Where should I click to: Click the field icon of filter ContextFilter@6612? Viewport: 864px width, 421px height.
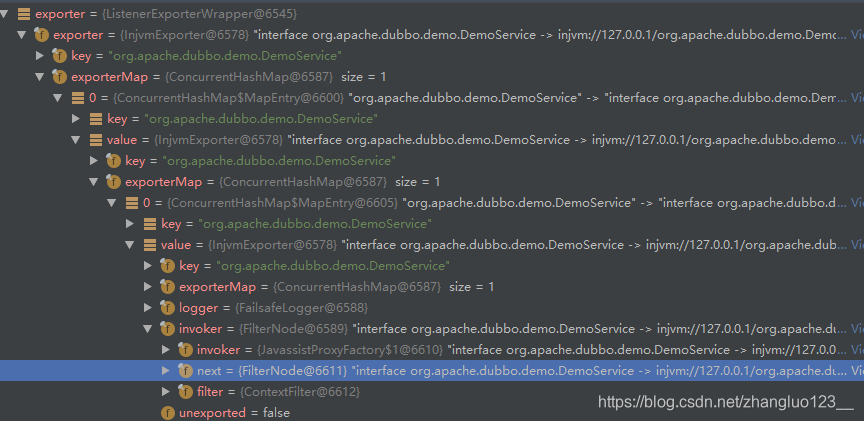(x=186, y=392)
